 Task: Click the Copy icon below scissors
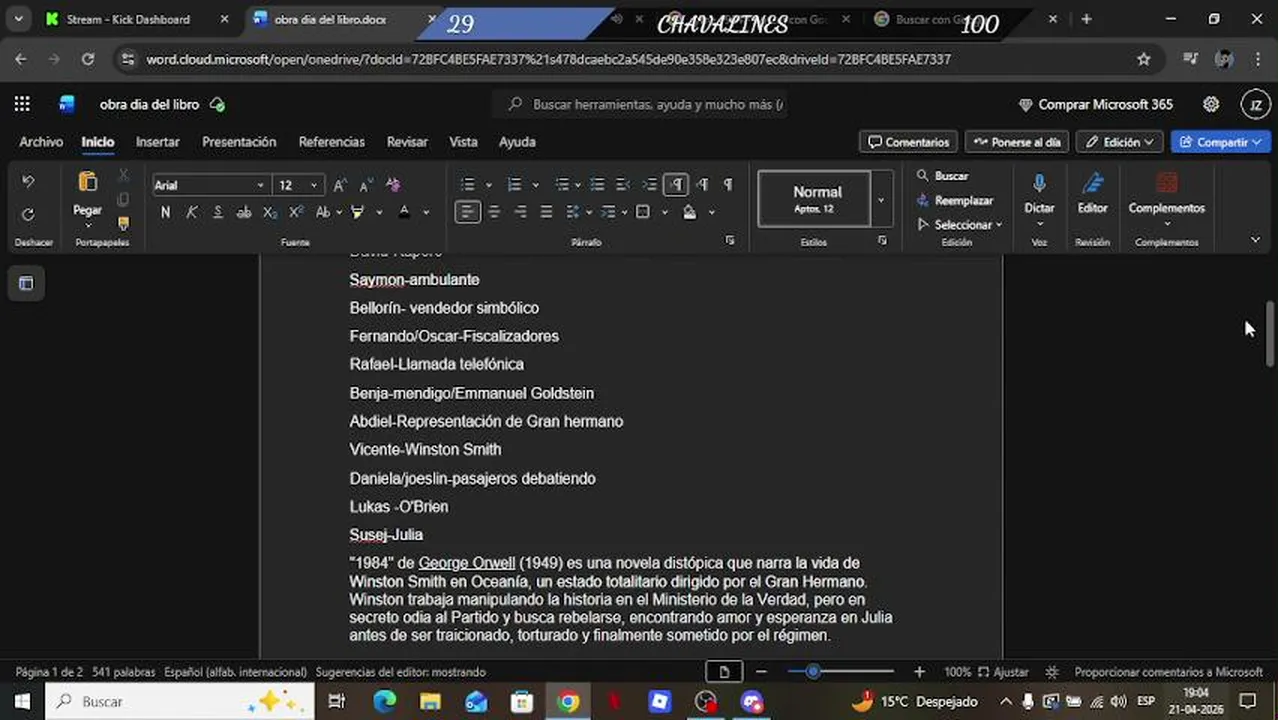(123, 200)
